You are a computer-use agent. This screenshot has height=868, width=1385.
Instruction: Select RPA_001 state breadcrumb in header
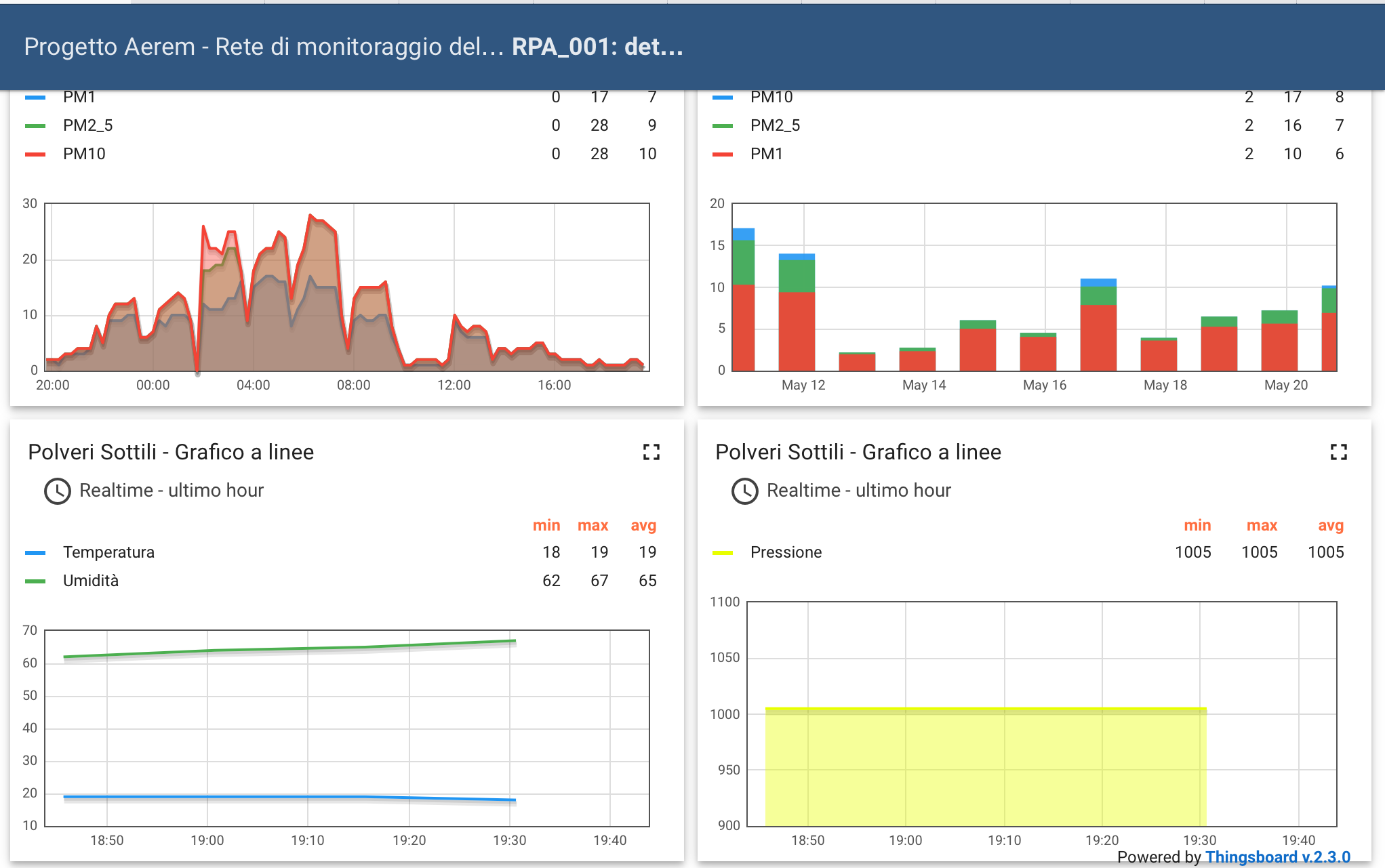coord(597,47)
